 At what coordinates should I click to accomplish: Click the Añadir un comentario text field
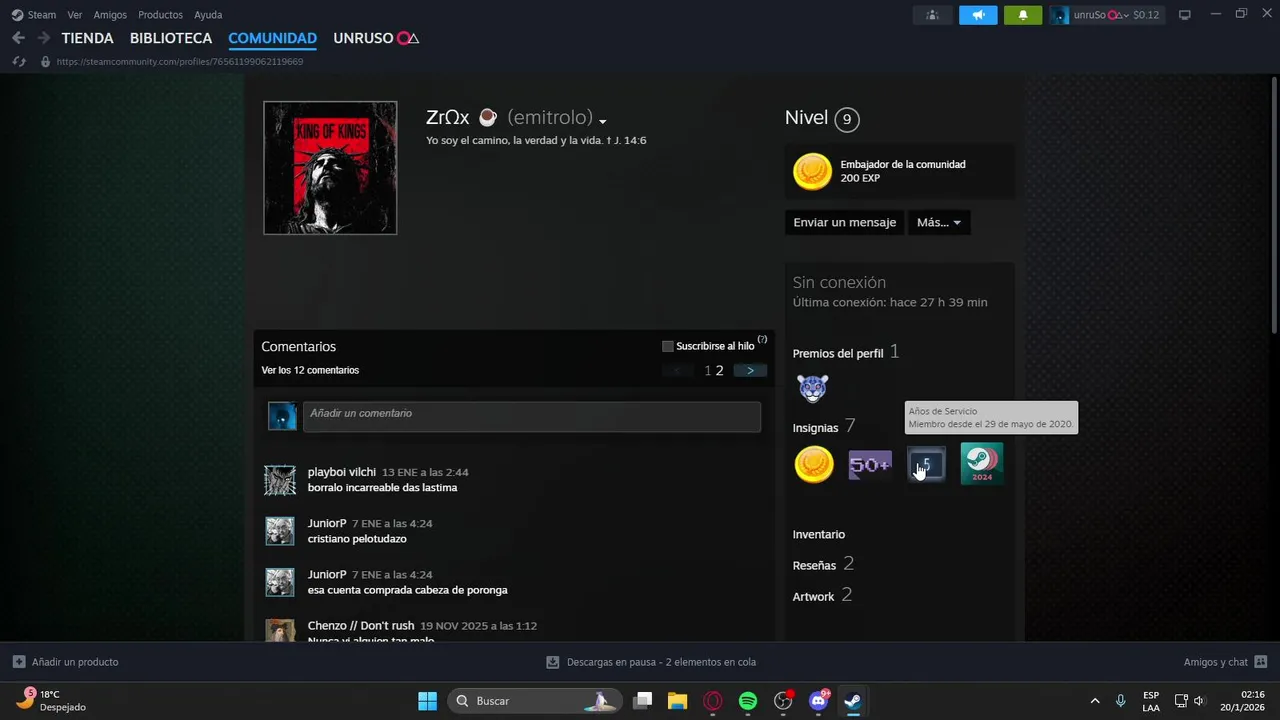click(x=532, y=417)
